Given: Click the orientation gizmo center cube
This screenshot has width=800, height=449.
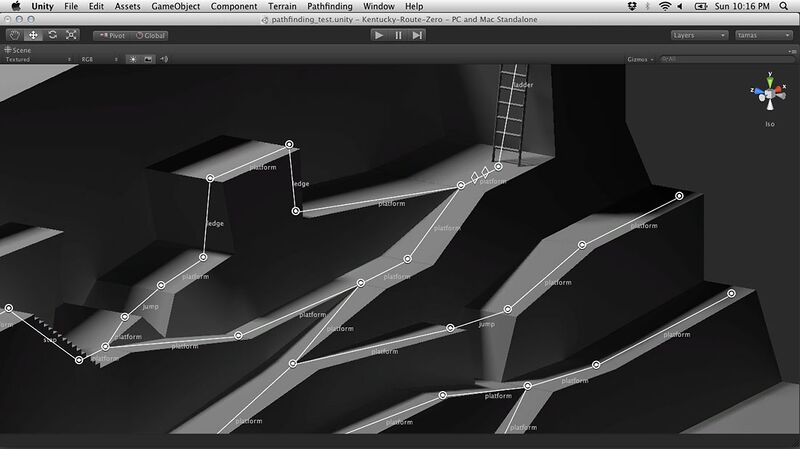Looking at the screenshot, I should (x=769, y=94).
